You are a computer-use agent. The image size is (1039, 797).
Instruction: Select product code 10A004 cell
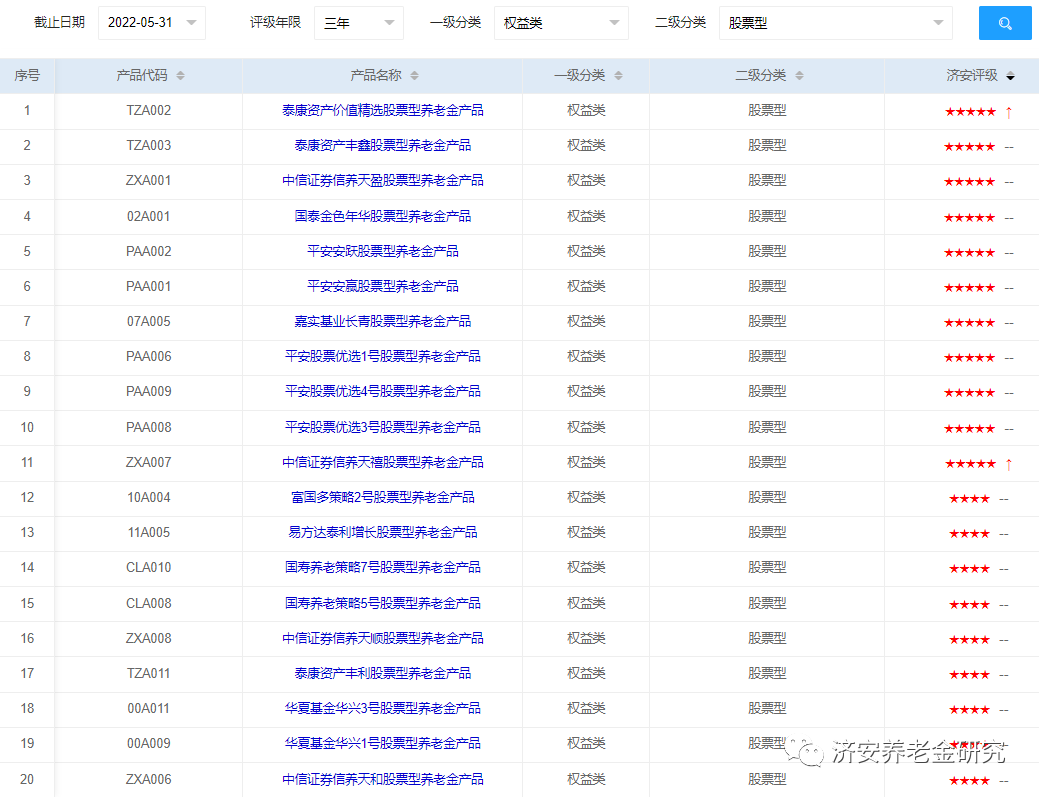(148, 498)
